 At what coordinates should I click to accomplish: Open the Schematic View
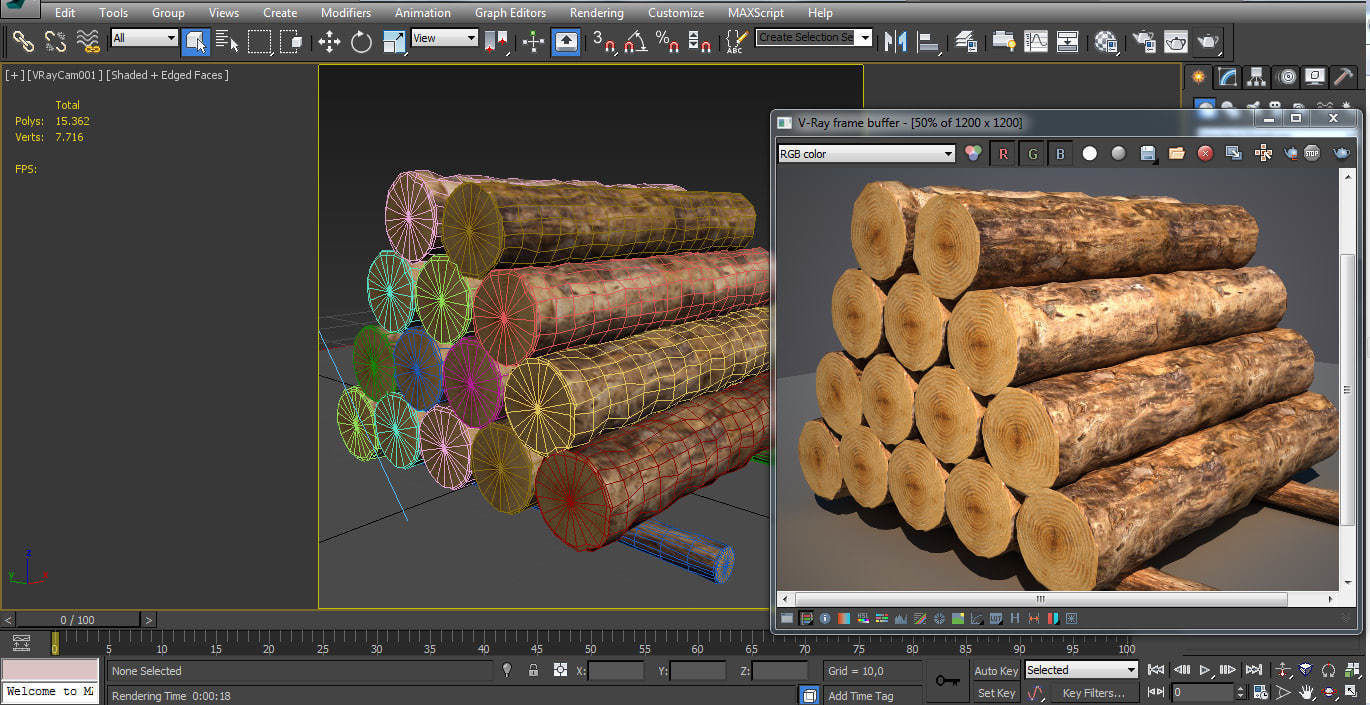pos(1068,41)
